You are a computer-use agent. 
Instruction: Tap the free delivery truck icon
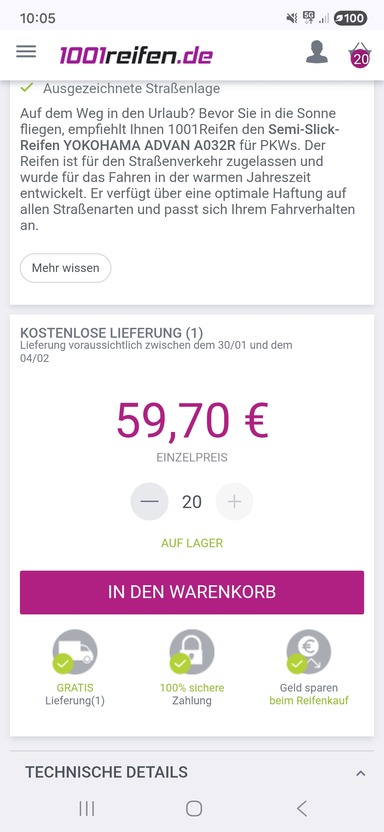[75, 652]
